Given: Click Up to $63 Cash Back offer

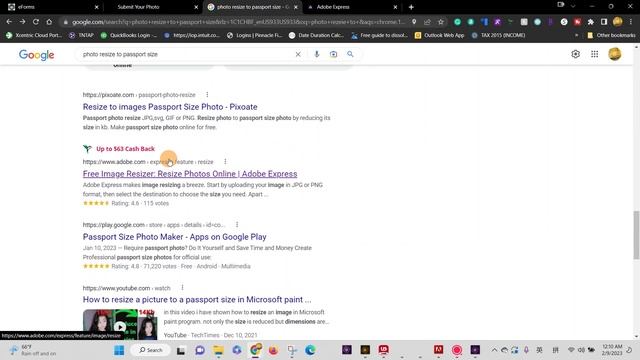Looking at the screenshot, I should [125, 149].
